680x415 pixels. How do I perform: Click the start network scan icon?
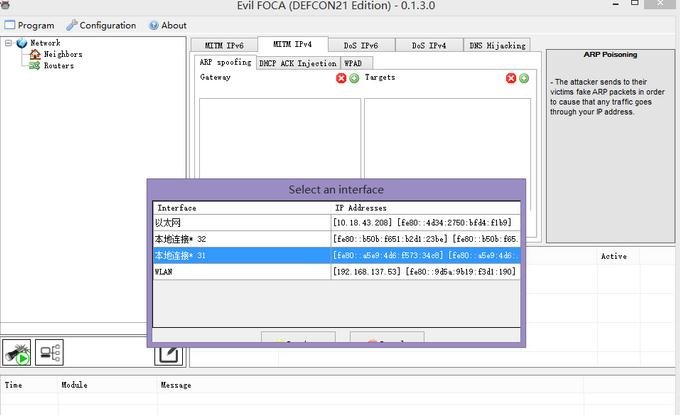click(x=16, y=353)
